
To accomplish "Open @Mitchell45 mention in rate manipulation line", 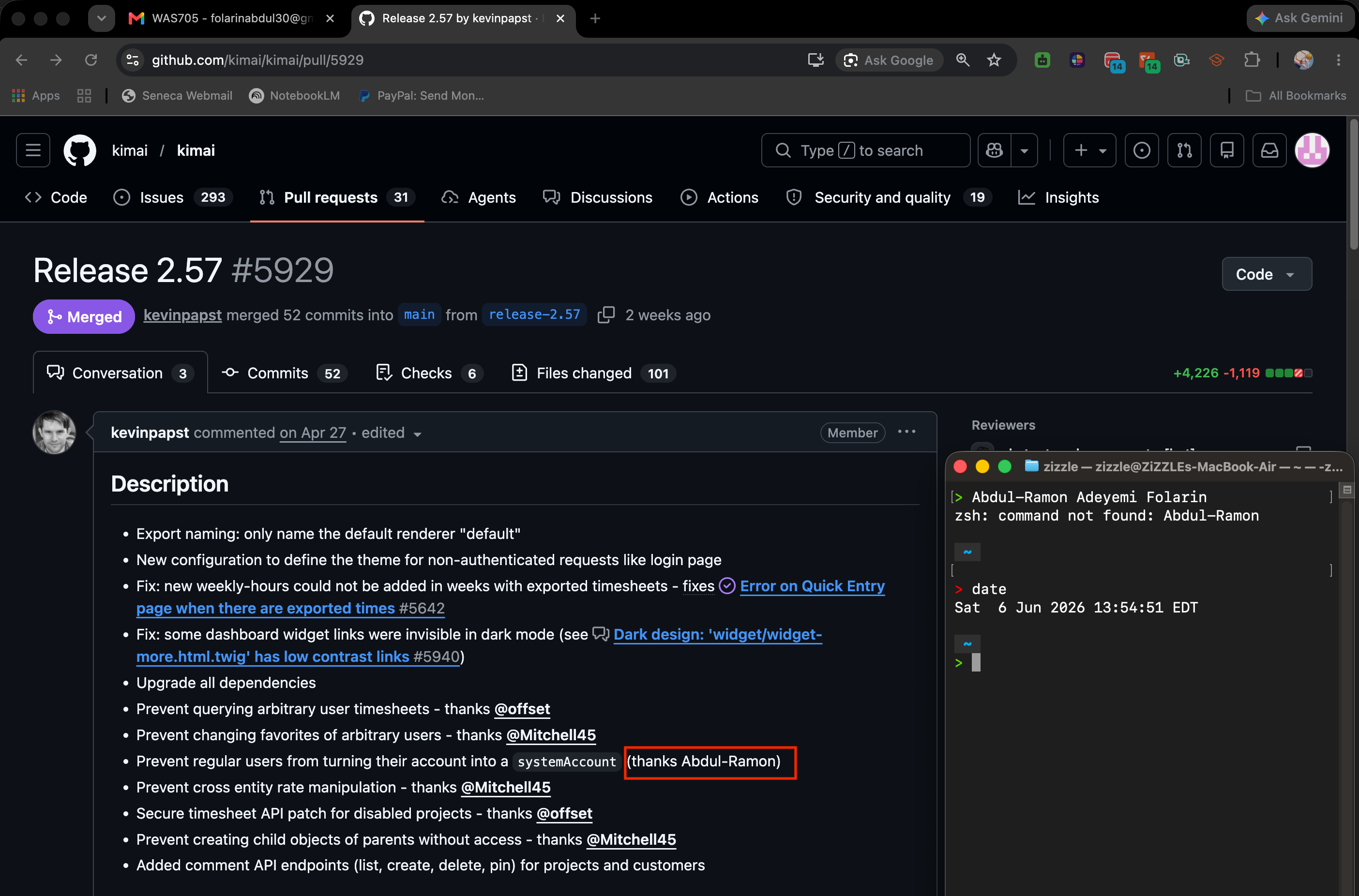I will tap(505, 788).
